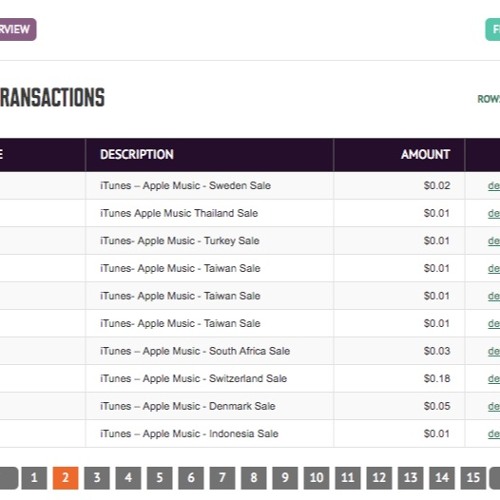Sort by the Amount column header
Image resolution: width=500 pixels, height=500 pixels.
coord(425,154)
